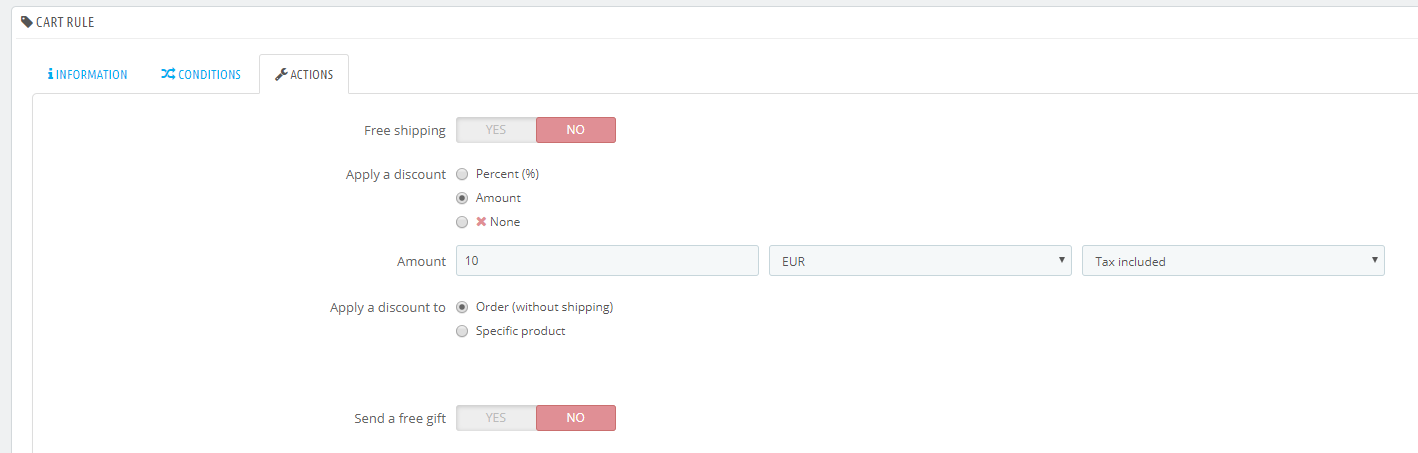Select the Actions tab
1418x453 pixels.
pyautogui.click(x=304, y=74)
